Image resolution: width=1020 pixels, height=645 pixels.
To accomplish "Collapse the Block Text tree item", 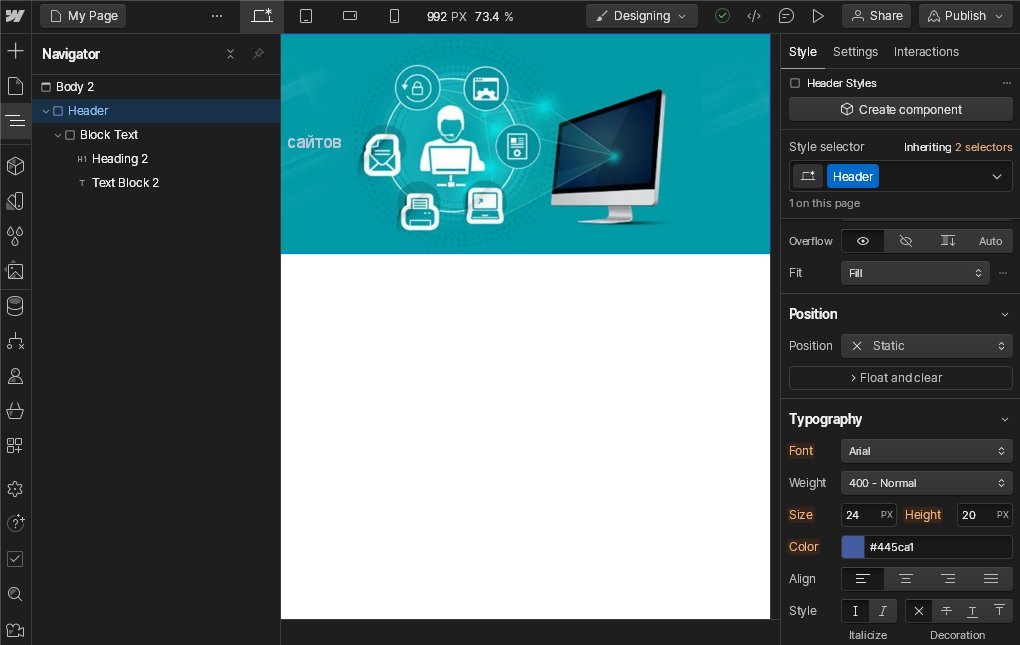I will click(x=58, y=135).
